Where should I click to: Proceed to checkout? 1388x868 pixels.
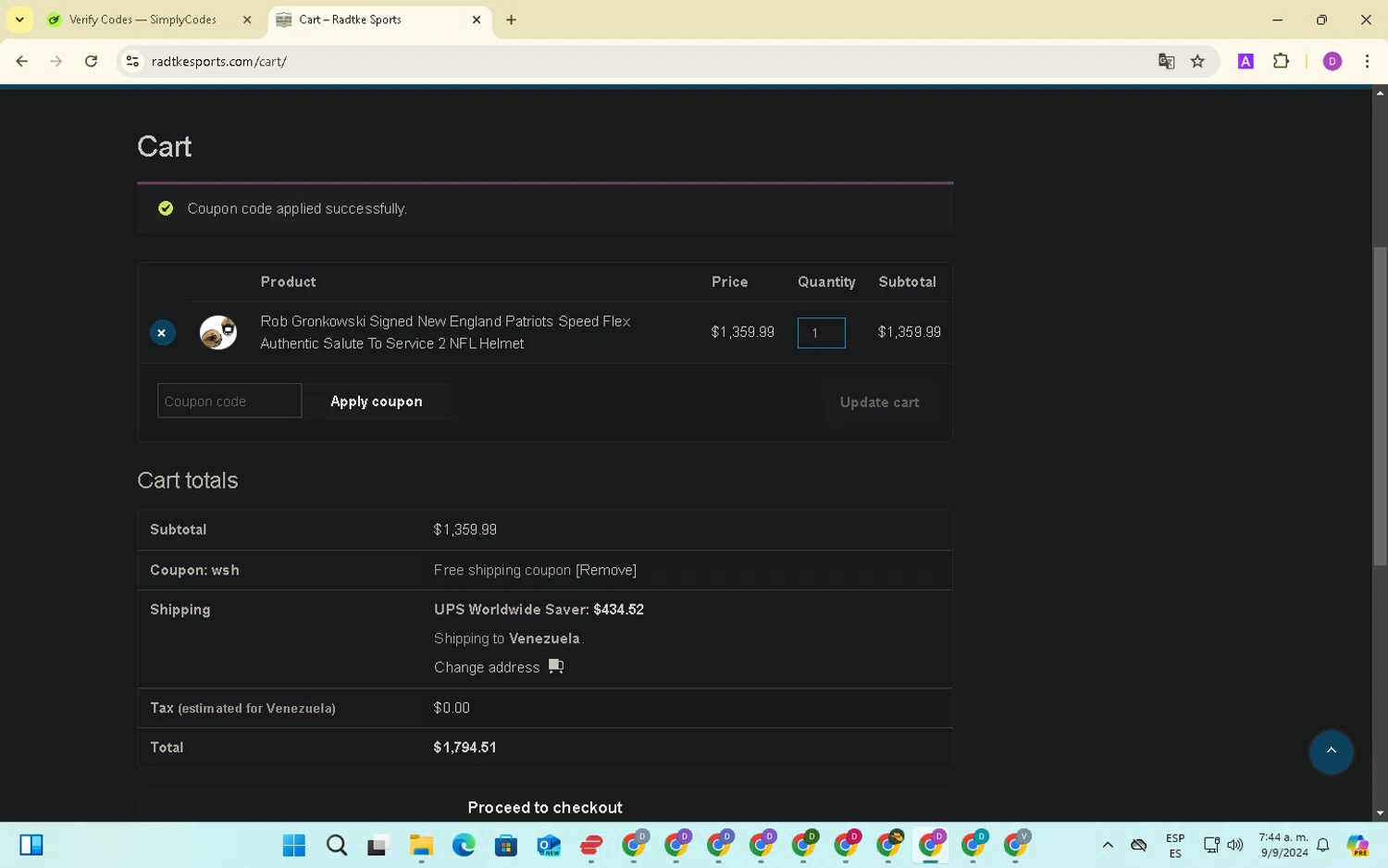(x=545, y=807)
